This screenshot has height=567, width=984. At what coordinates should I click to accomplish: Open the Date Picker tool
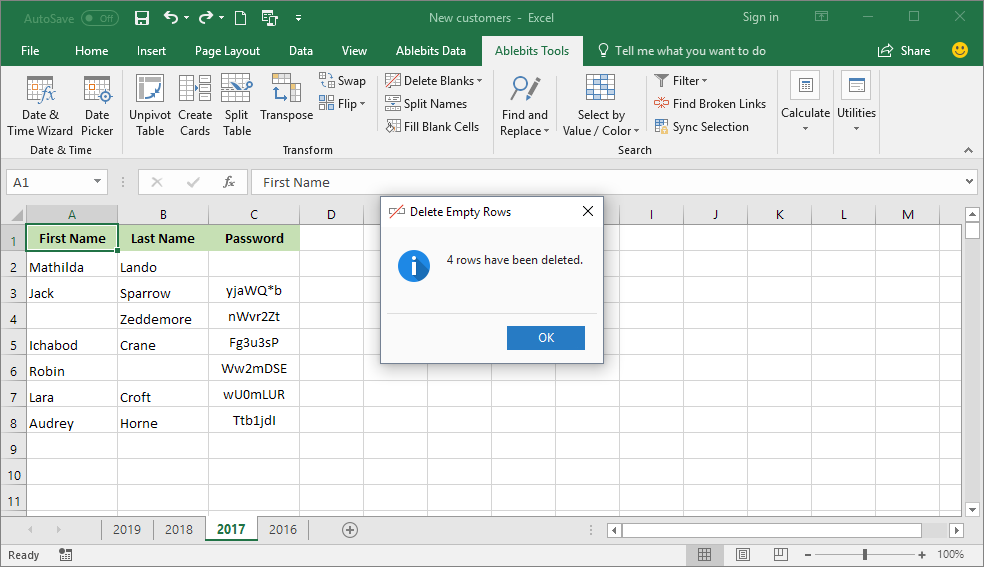pyautogui.click(x=97, y=105)
